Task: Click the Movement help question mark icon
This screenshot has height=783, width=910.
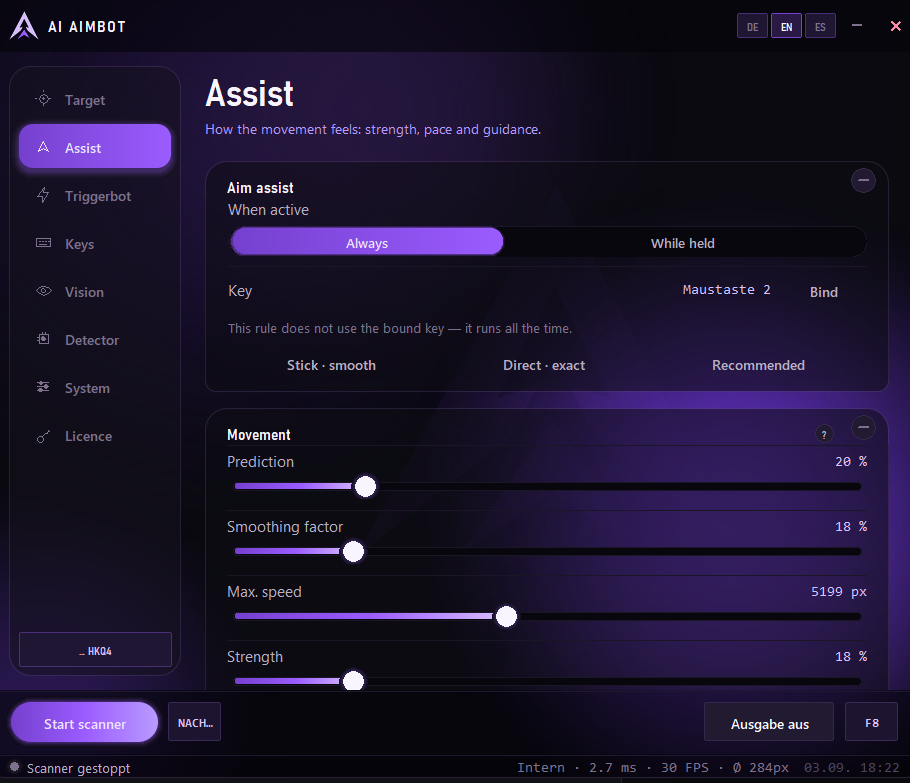Action: tap(824, 434)
